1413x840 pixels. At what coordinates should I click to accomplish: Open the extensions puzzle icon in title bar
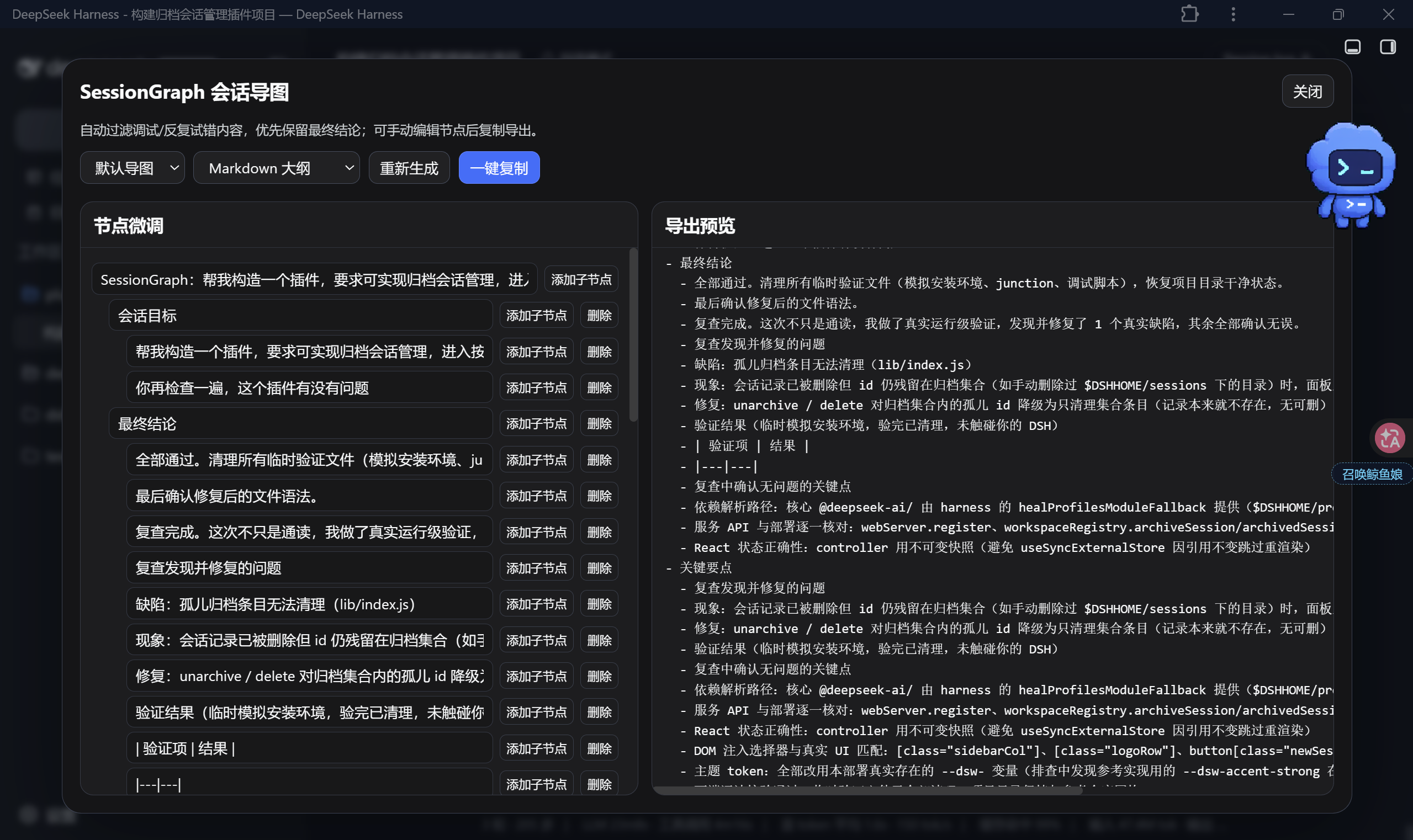point(1190,14)
